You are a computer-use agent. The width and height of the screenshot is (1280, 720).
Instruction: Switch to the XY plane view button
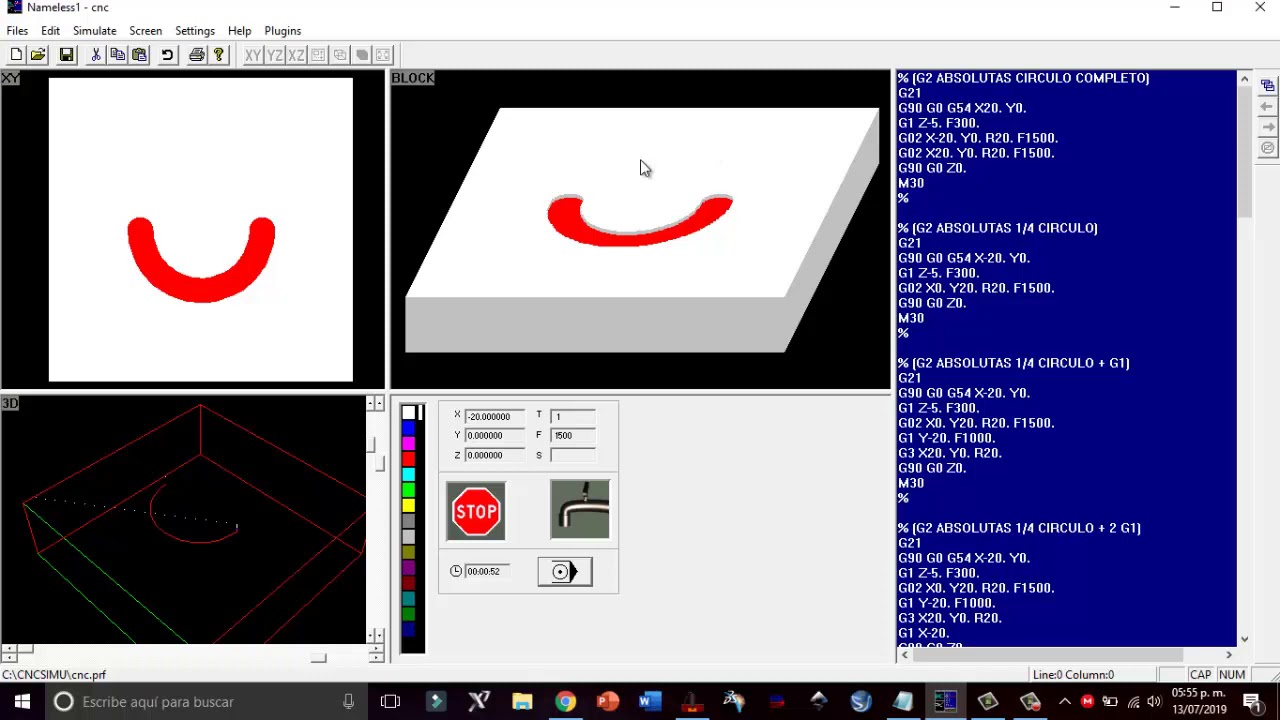tap(253, 55)
